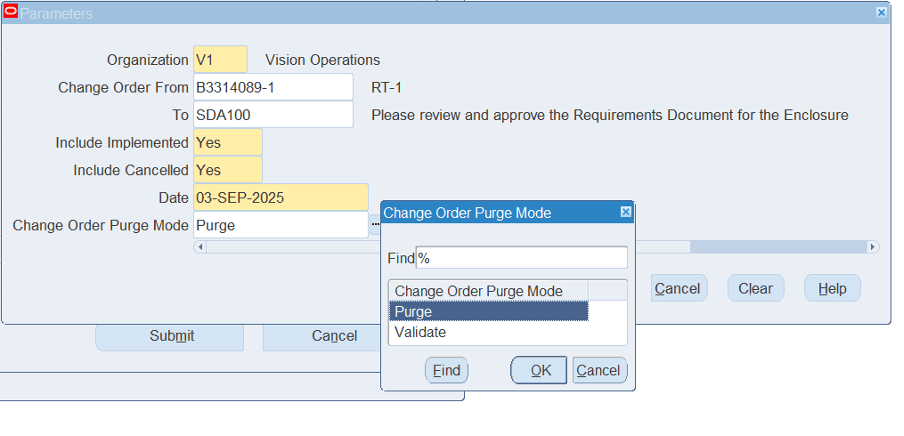Image resolution: width=904 pixels, height=436 pixels.
Task: Click Cancel in the purge mode popup
Action: point(600,370)
